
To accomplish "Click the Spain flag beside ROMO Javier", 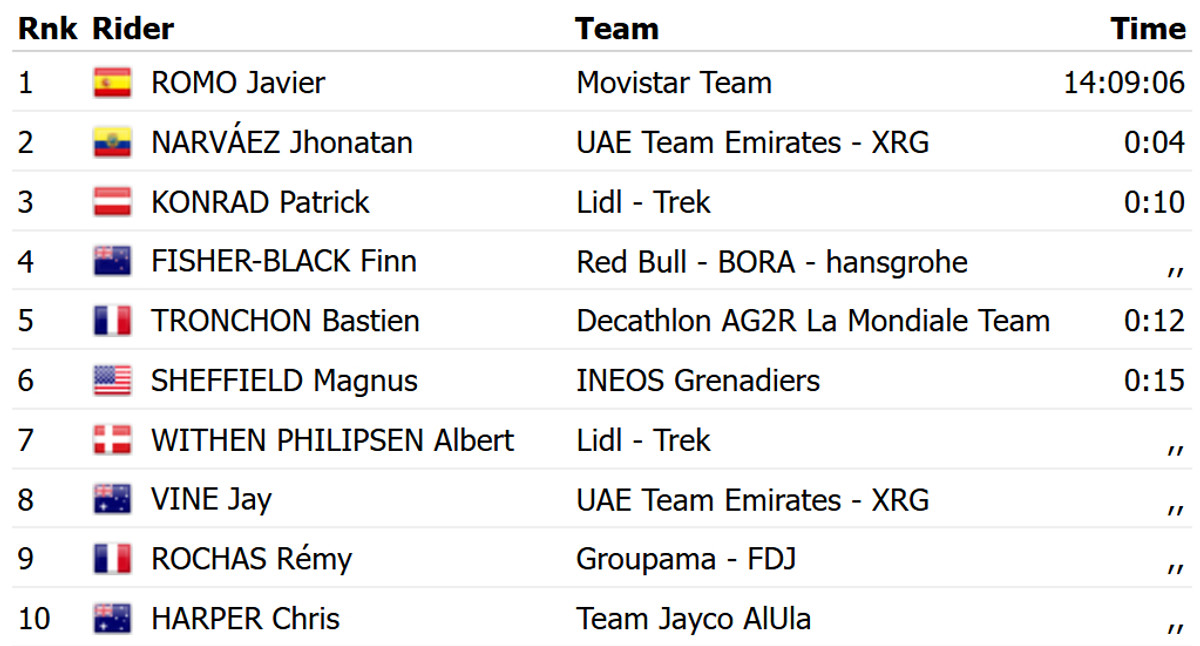I will tap(112, 83).
